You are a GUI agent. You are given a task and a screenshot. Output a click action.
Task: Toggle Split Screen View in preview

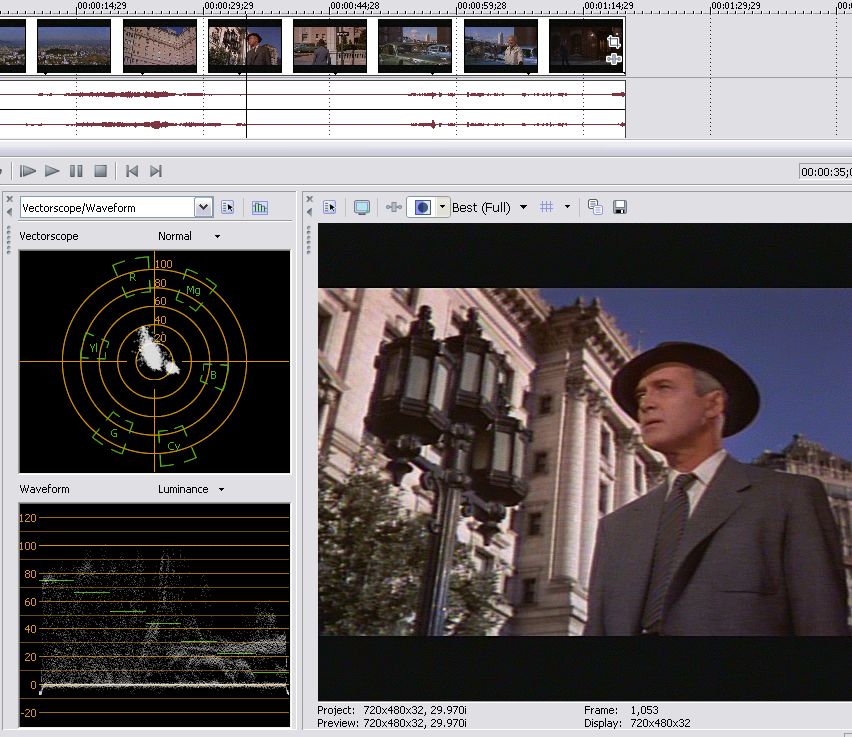pos(422,207)
